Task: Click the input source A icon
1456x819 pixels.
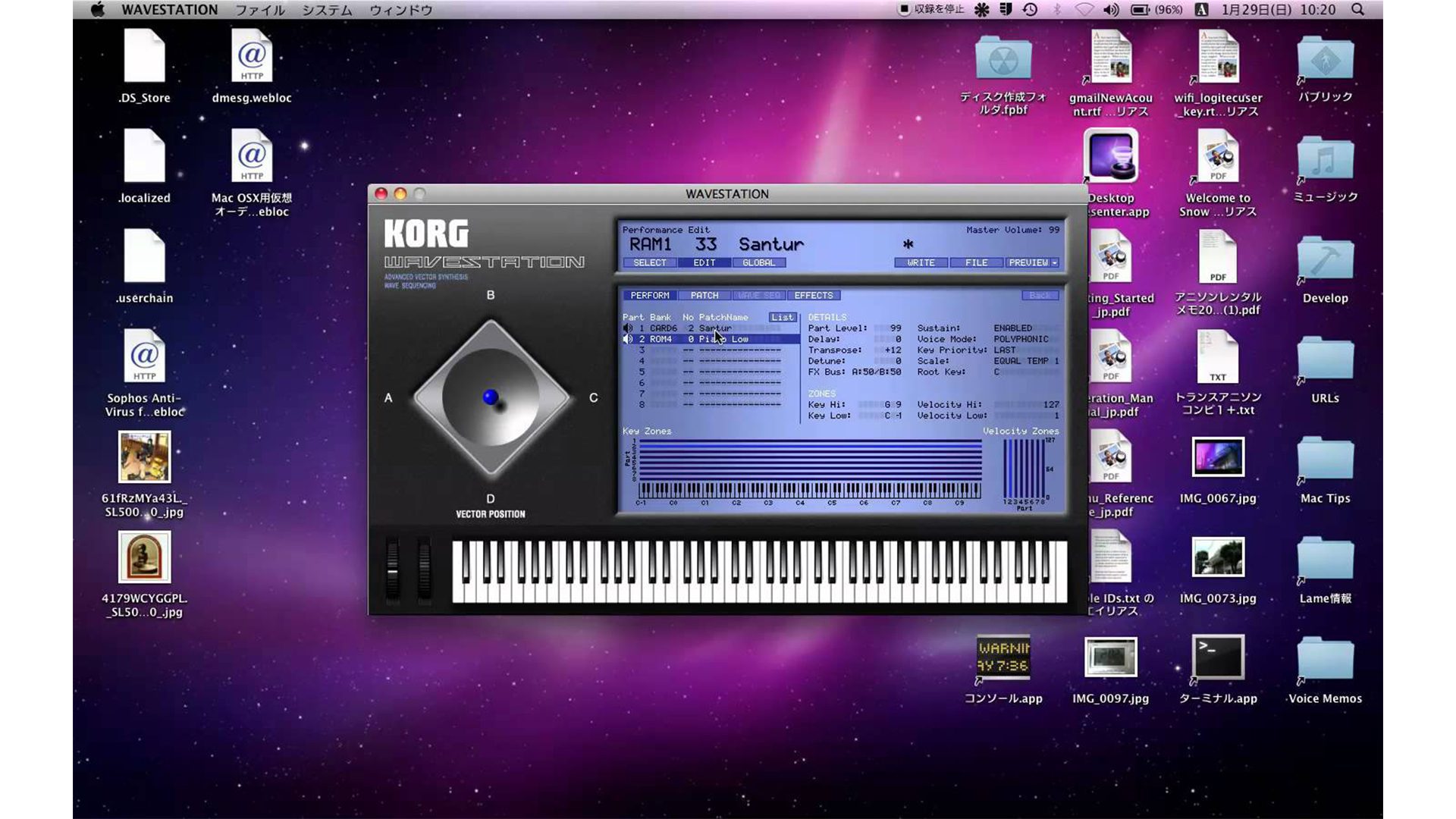Action: click(1202, 10)
